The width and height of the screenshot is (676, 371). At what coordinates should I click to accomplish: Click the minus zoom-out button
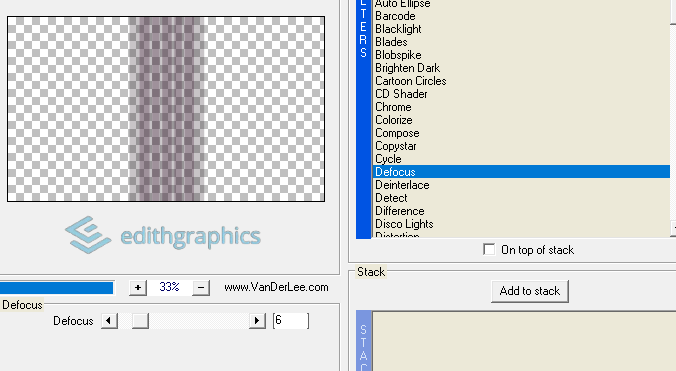(x=201, y=287)
